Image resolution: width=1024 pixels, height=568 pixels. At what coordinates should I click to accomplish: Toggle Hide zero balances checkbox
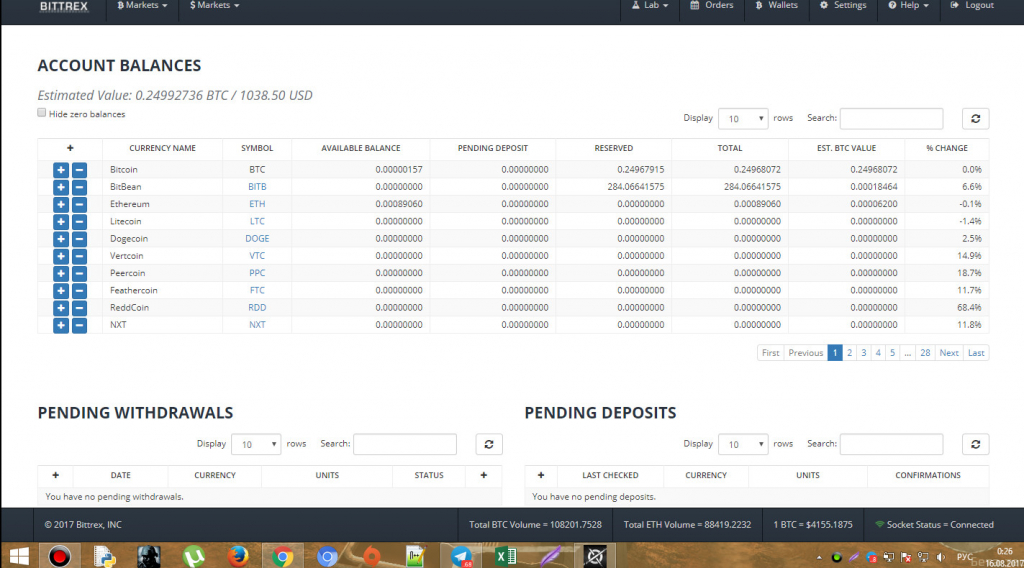click(x=42, y=113)
